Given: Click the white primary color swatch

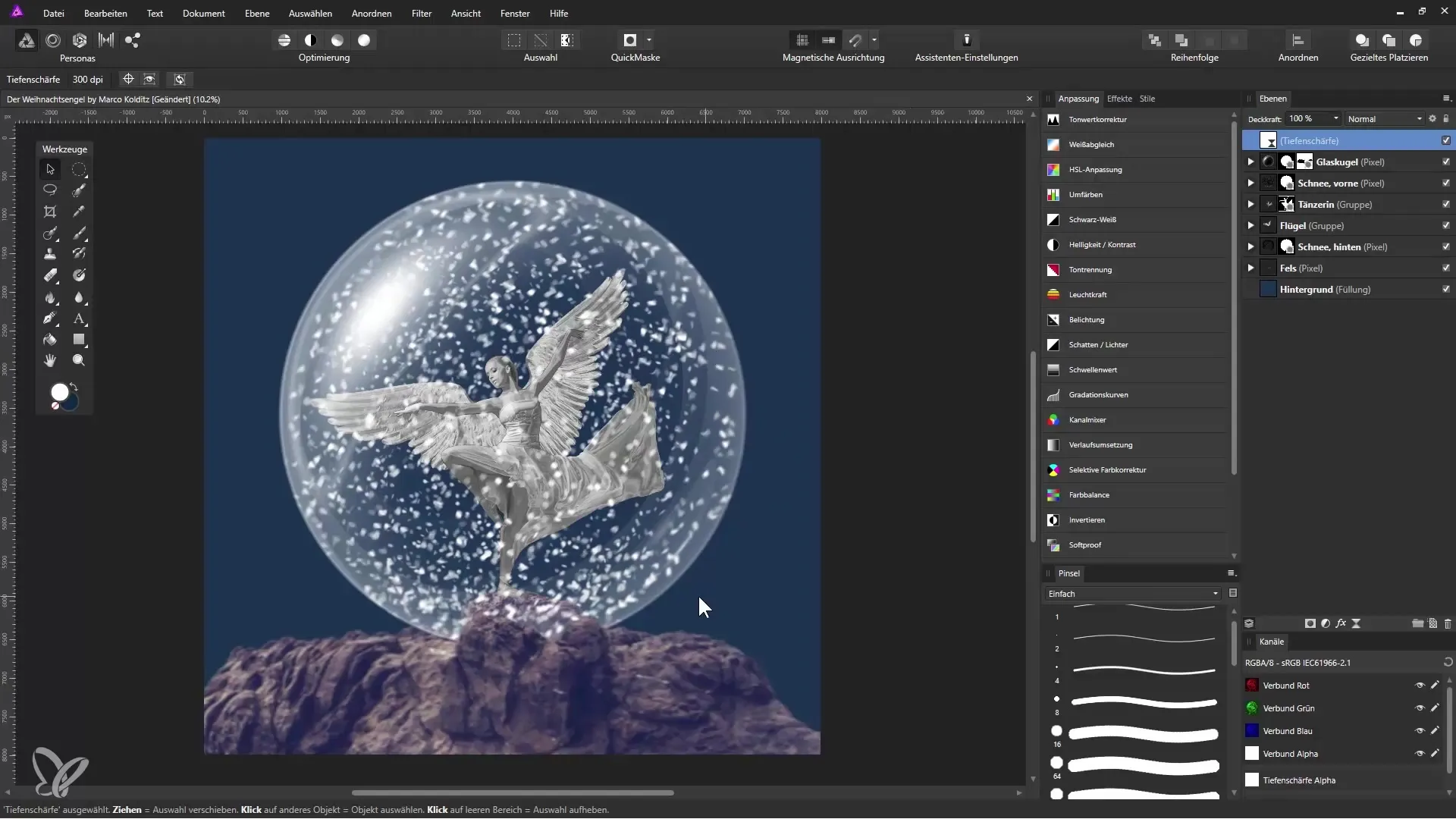Looking at the screenshot, I should tap(59, 391).
